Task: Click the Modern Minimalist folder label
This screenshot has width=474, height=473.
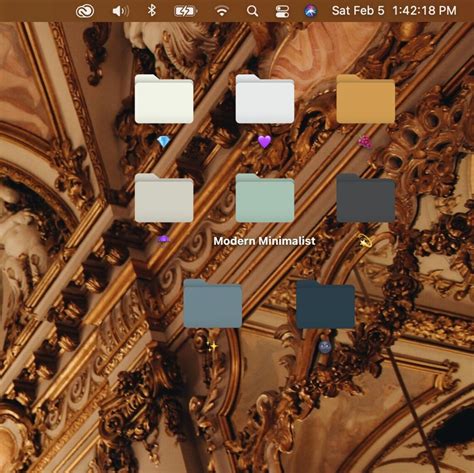Action: (x=264, y=241)
